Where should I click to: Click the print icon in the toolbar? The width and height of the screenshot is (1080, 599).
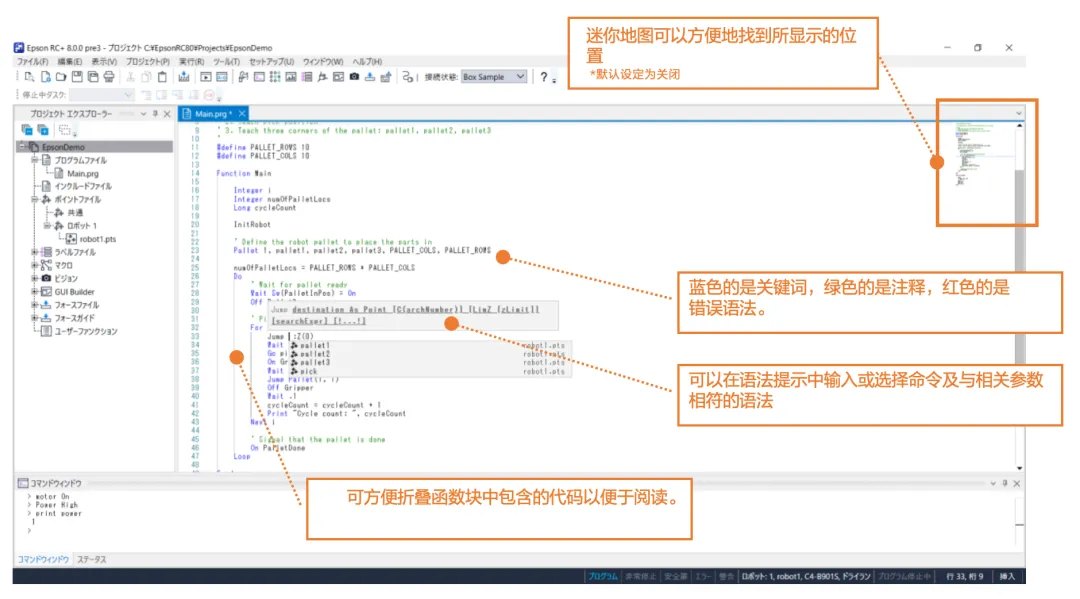pyautogui.click(x=109, y=77)
